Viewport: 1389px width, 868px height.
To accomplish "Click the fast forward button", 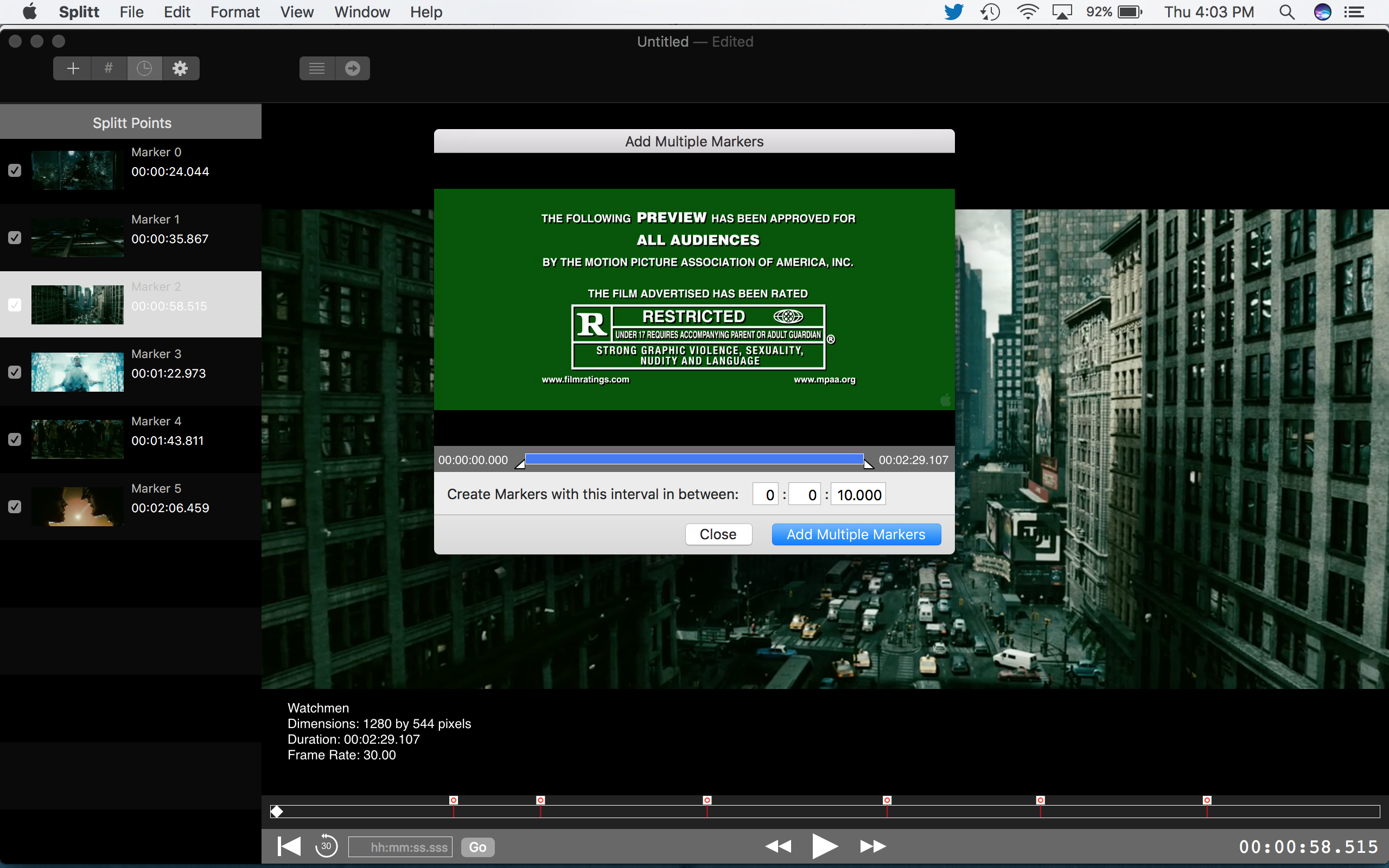I will coord(873,846).
